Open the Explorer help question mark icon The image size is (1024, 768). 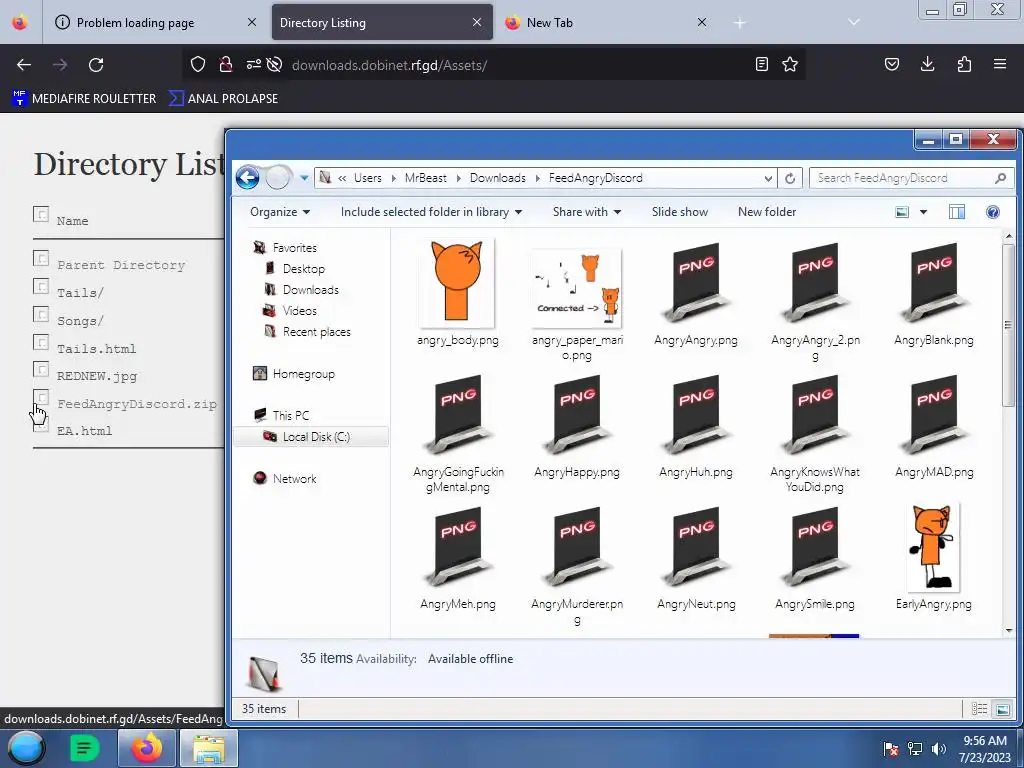point(993,212)
